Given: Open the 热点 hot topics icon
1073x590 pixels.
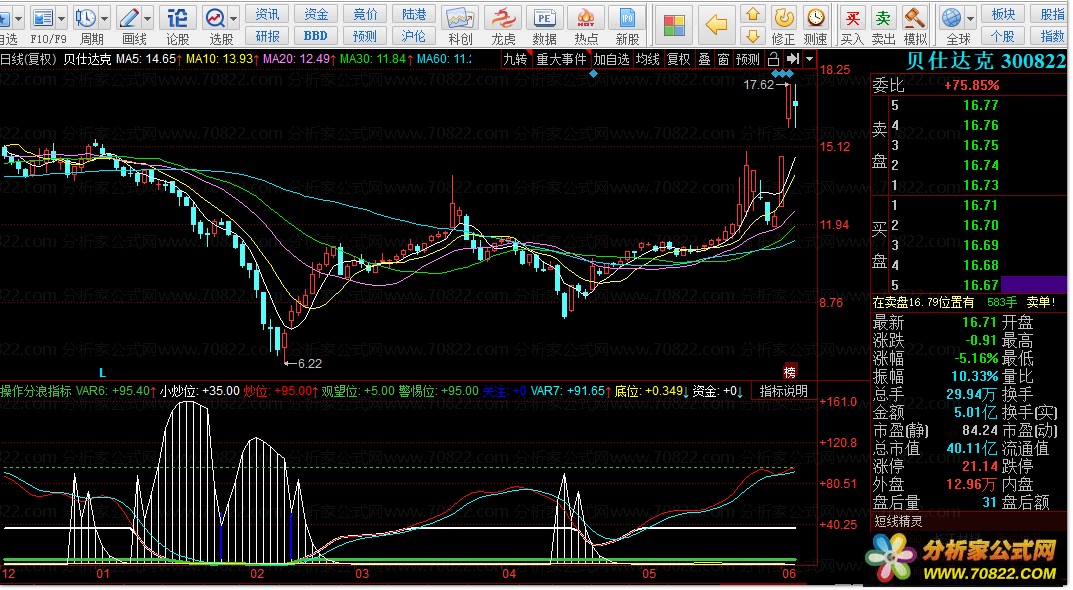Looking at the screenshot, I should [586, 18].
